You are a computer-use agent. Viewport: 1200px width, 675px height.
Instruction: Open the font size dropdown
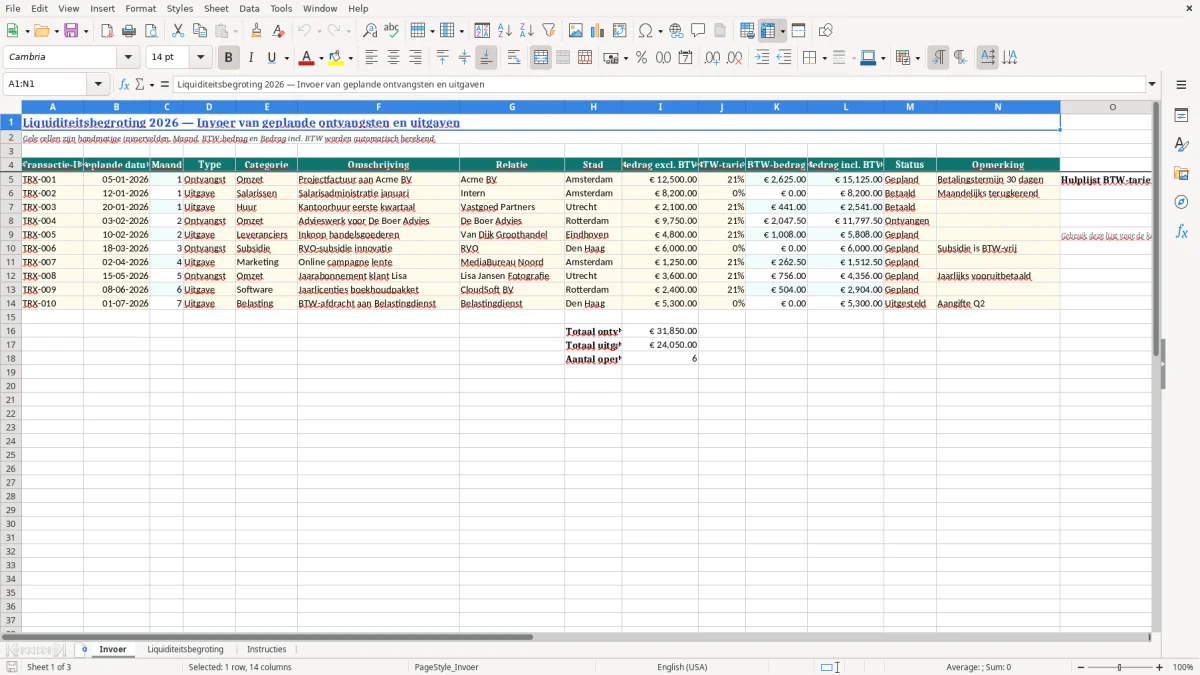click(x=200, y=57)
